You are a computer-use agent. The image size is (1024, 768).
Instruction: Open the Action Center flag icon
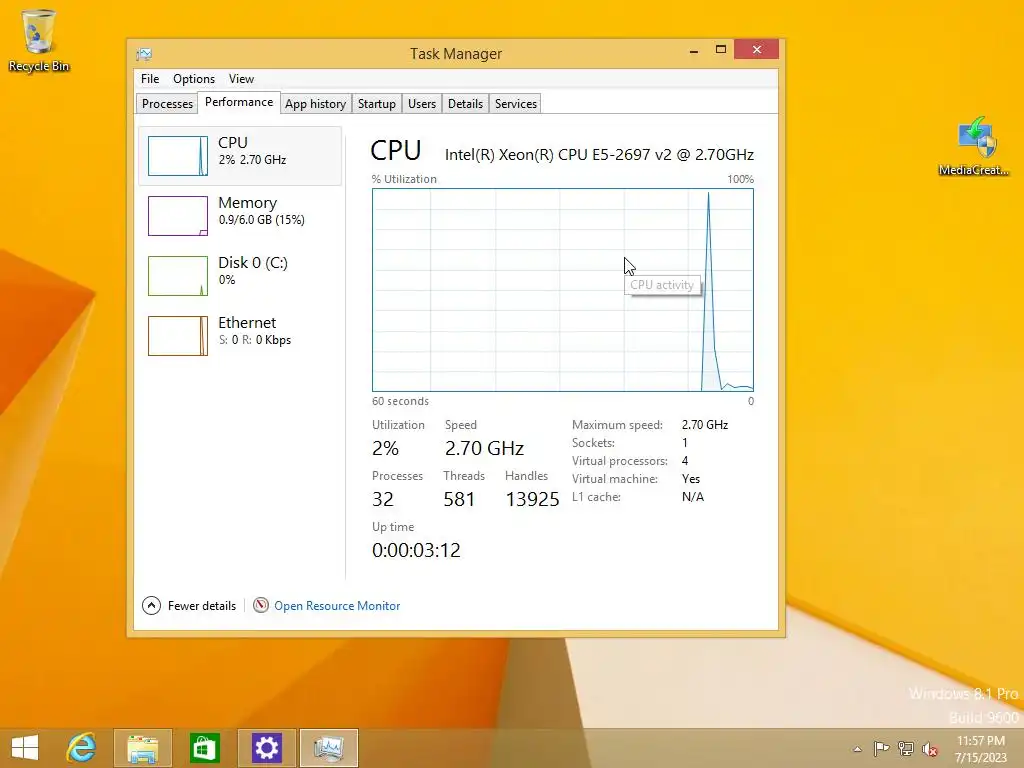(x=881, y=748)
